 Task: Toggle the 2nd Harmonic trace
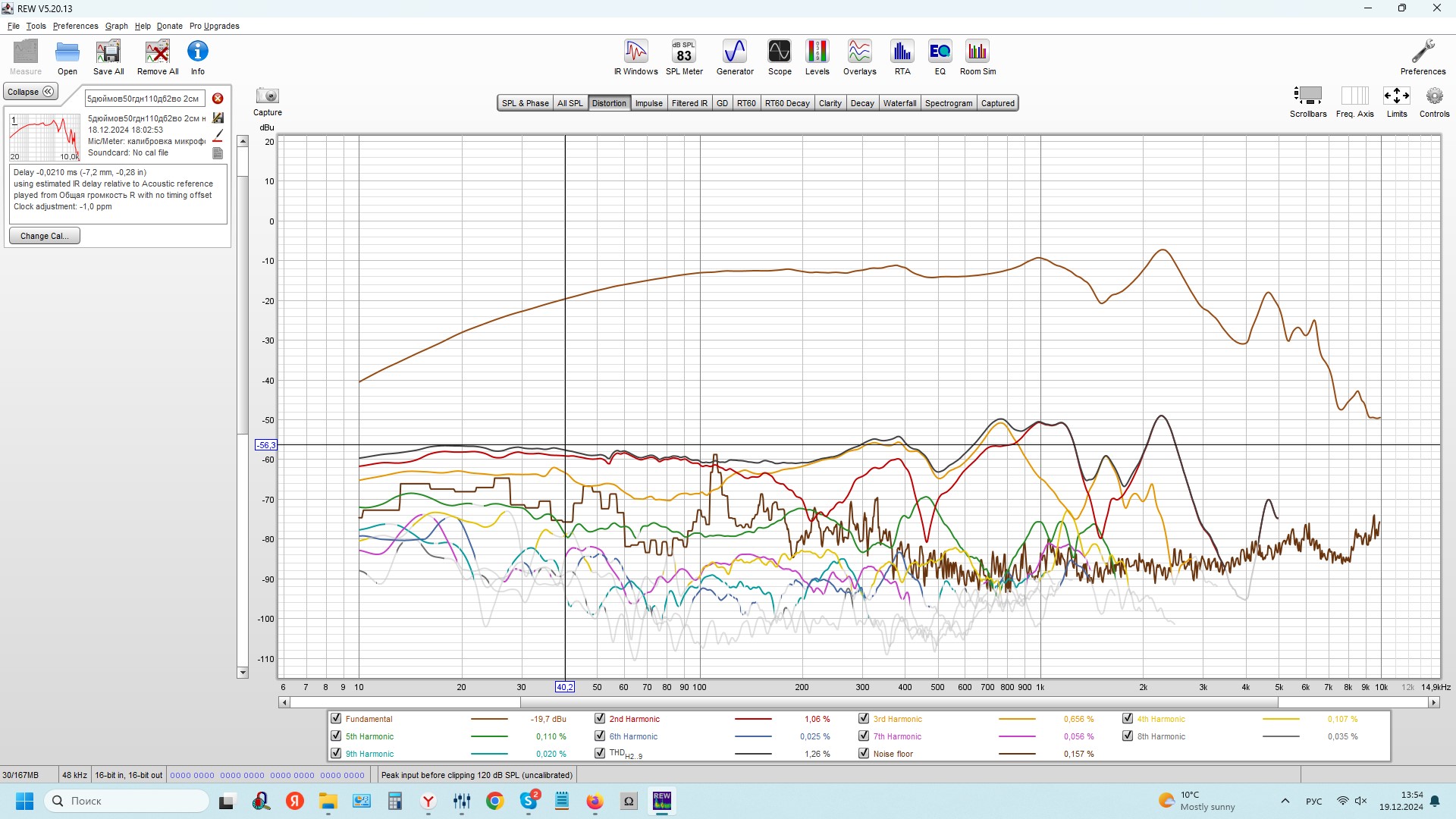point(600,719)
